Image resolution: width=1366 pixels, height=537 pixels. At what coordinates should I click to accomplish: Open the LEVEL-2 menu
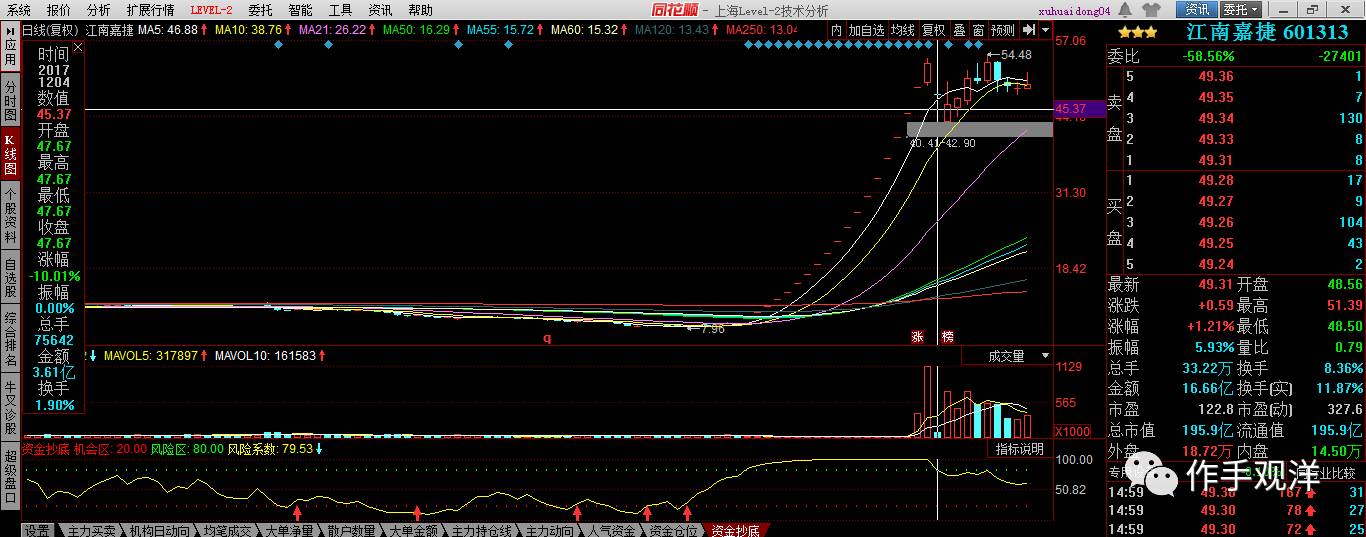(211, 10)
